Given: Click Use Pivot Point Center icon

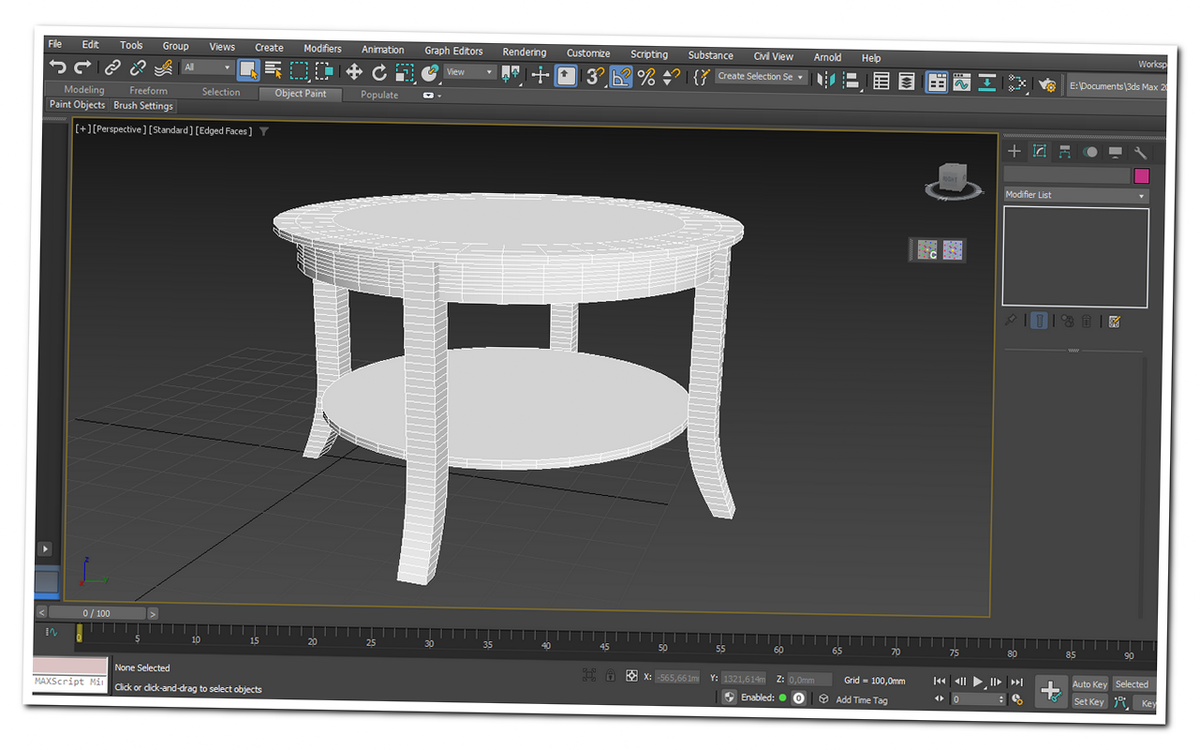Looking at the screenshot, I should tap(511, 74).
